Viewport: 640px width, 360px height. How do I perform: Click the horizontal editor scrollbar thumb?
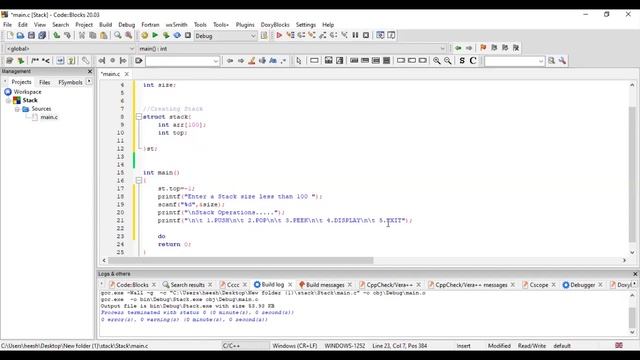click(x=241, y=260)
